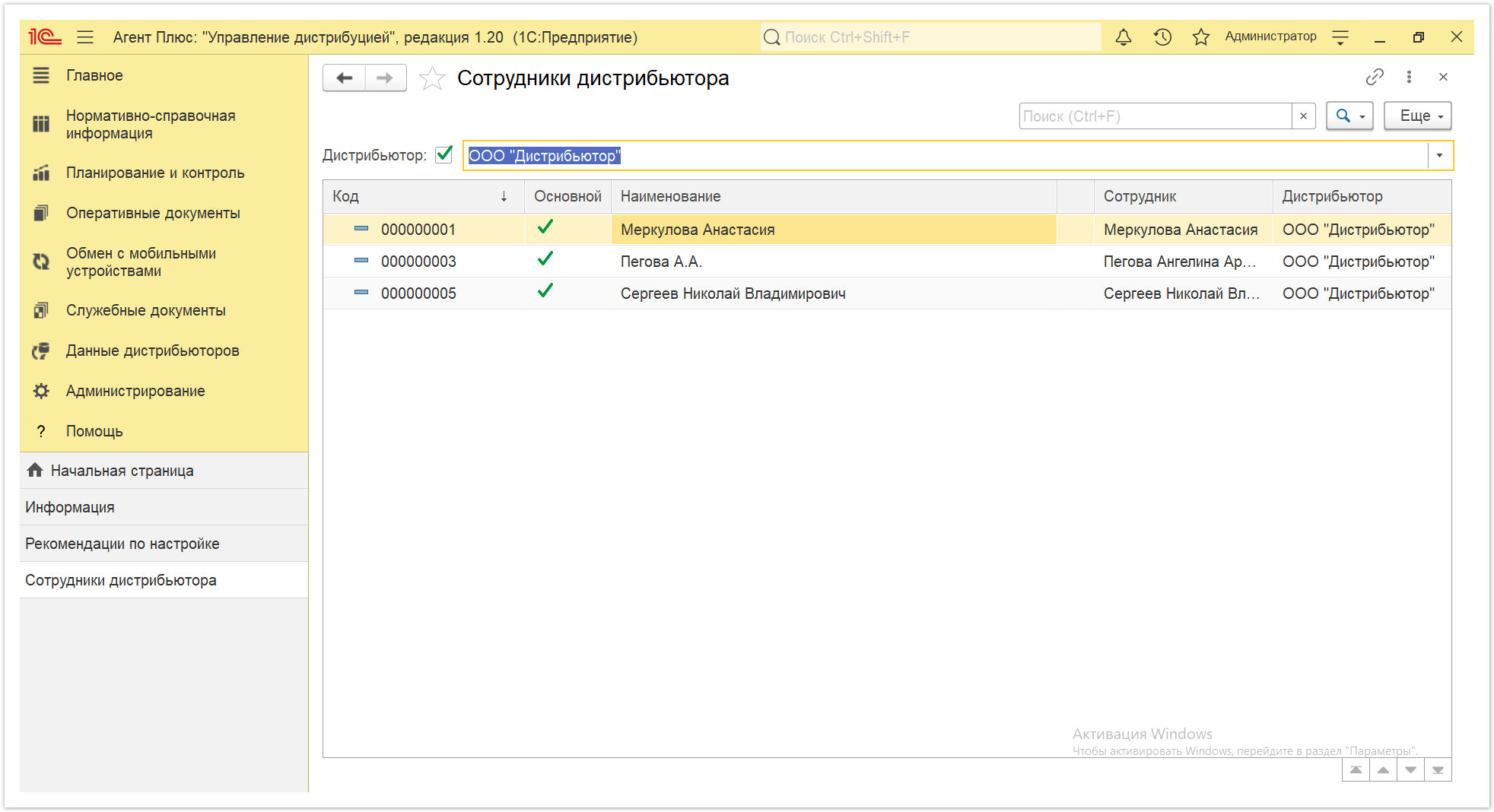1494x812 pixels.
Task: Click the Администратор user name
Action: (x=1270, y=36)
